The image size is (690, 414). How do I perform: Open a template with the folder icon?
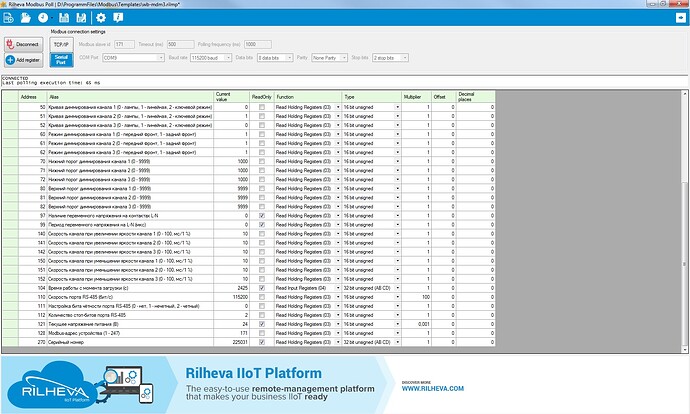pos(26,18)
